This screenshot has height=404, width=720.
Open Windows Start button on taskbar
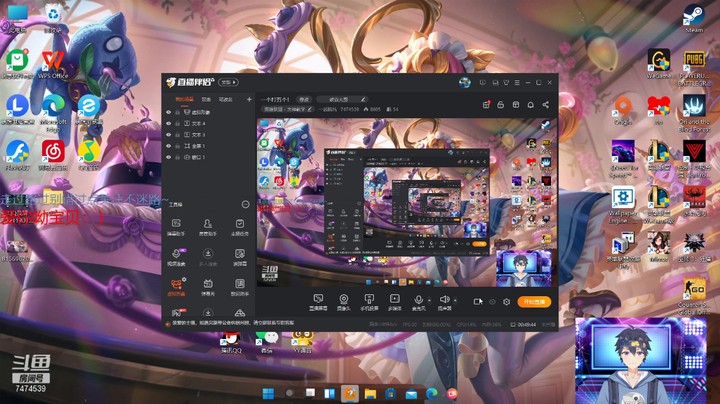click(268, 393)
